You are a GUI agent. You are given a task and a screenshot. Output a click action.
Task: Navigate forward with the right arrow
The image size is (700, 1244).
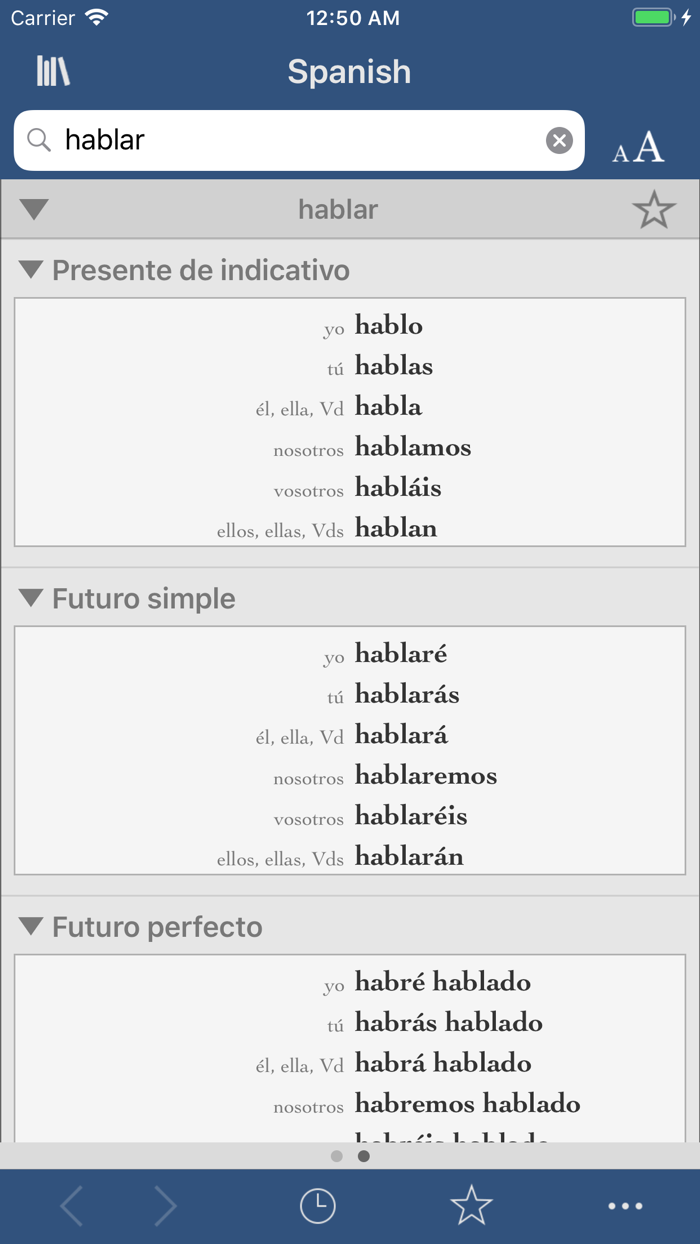[166, 1205]
